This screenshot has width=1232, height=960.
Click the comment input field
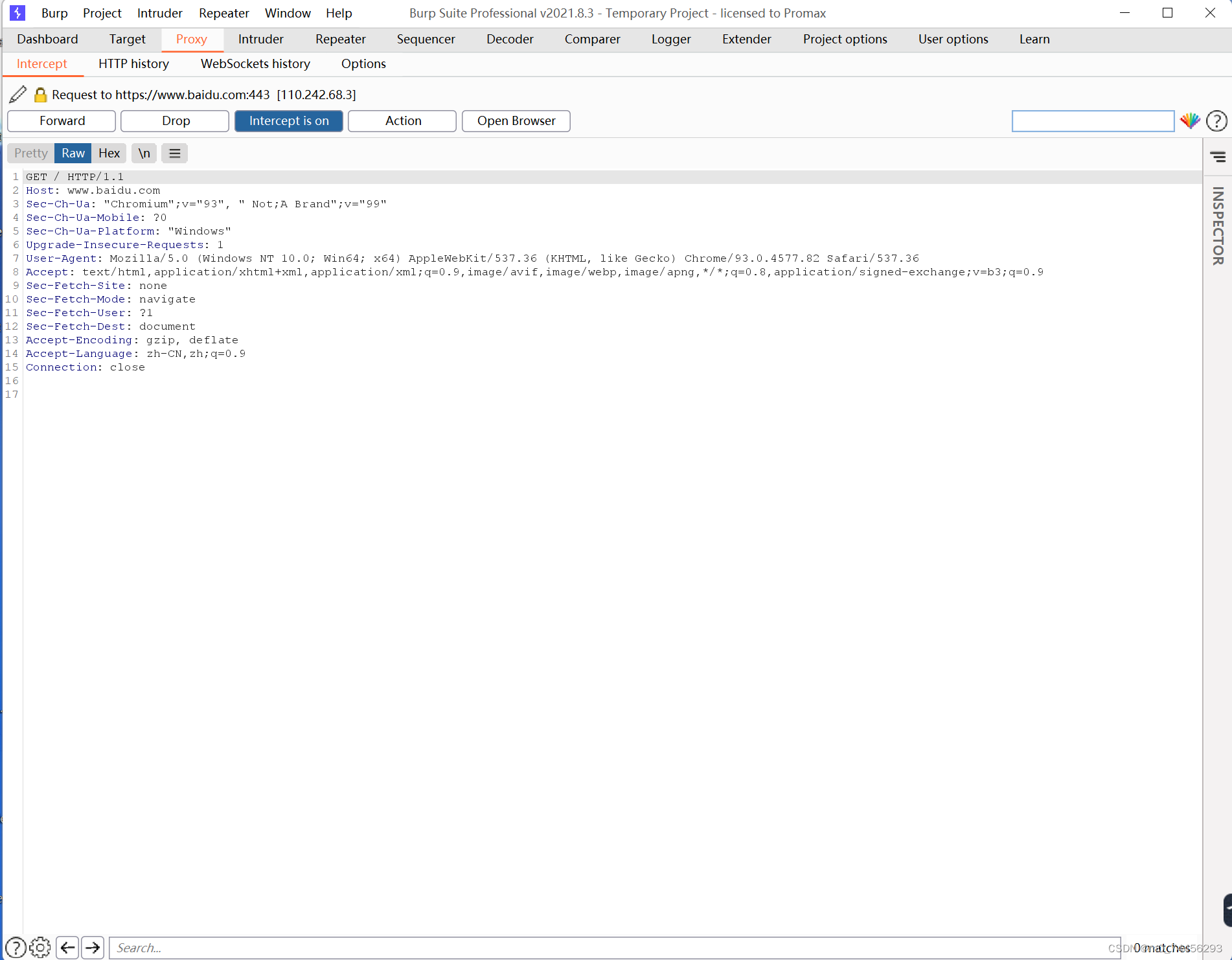point(1093,121)
